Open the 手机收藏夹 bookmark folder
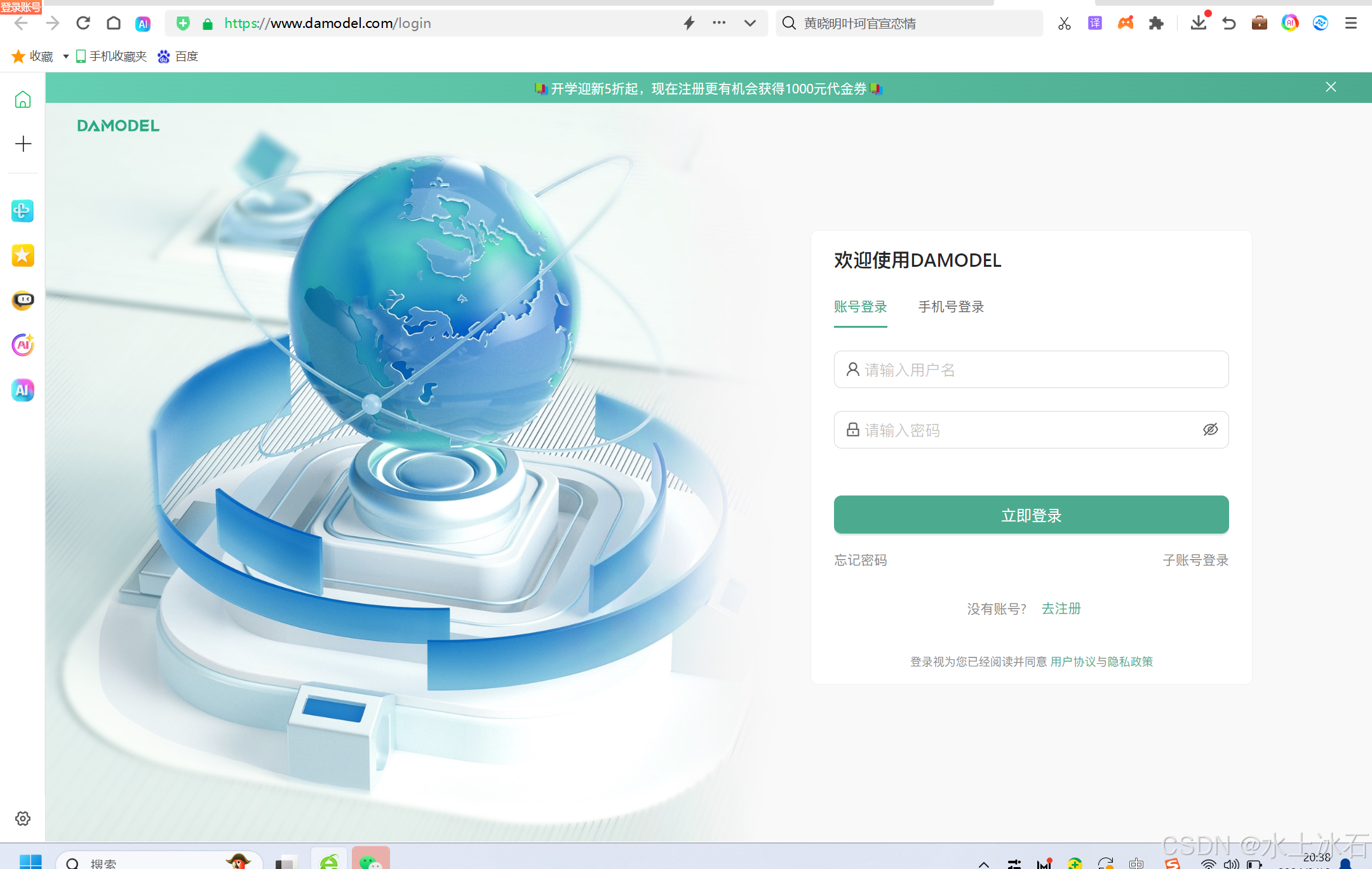The height and width of the screenshot is (869, 1372). 111,57
